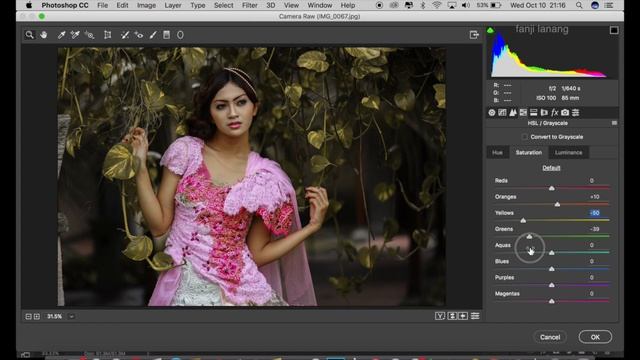The width and height of the screenshot is (640, 360).
Task: Click the Yellows value input field
Action: click(595, 213)
